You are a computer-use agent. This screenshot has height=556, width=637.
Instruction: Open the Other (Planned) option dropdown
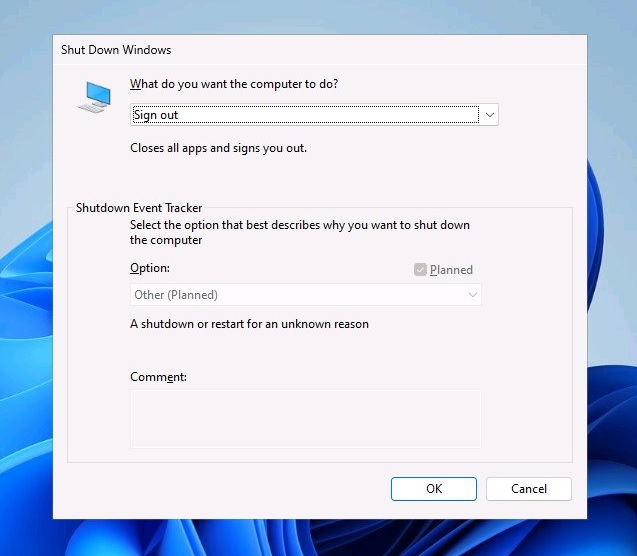(306, 295)
